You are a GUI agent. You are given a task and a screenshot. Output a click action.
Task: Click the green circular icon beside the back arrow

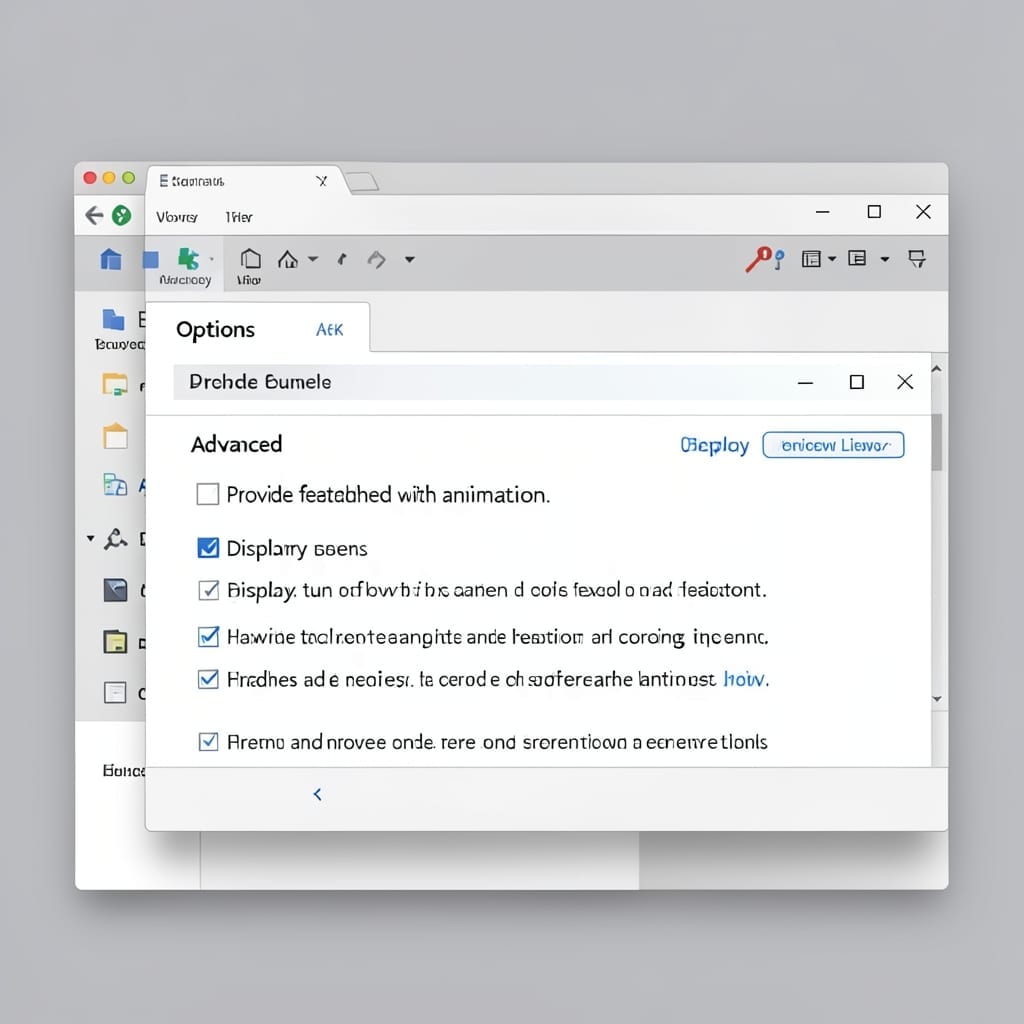(x=121, y=216)
